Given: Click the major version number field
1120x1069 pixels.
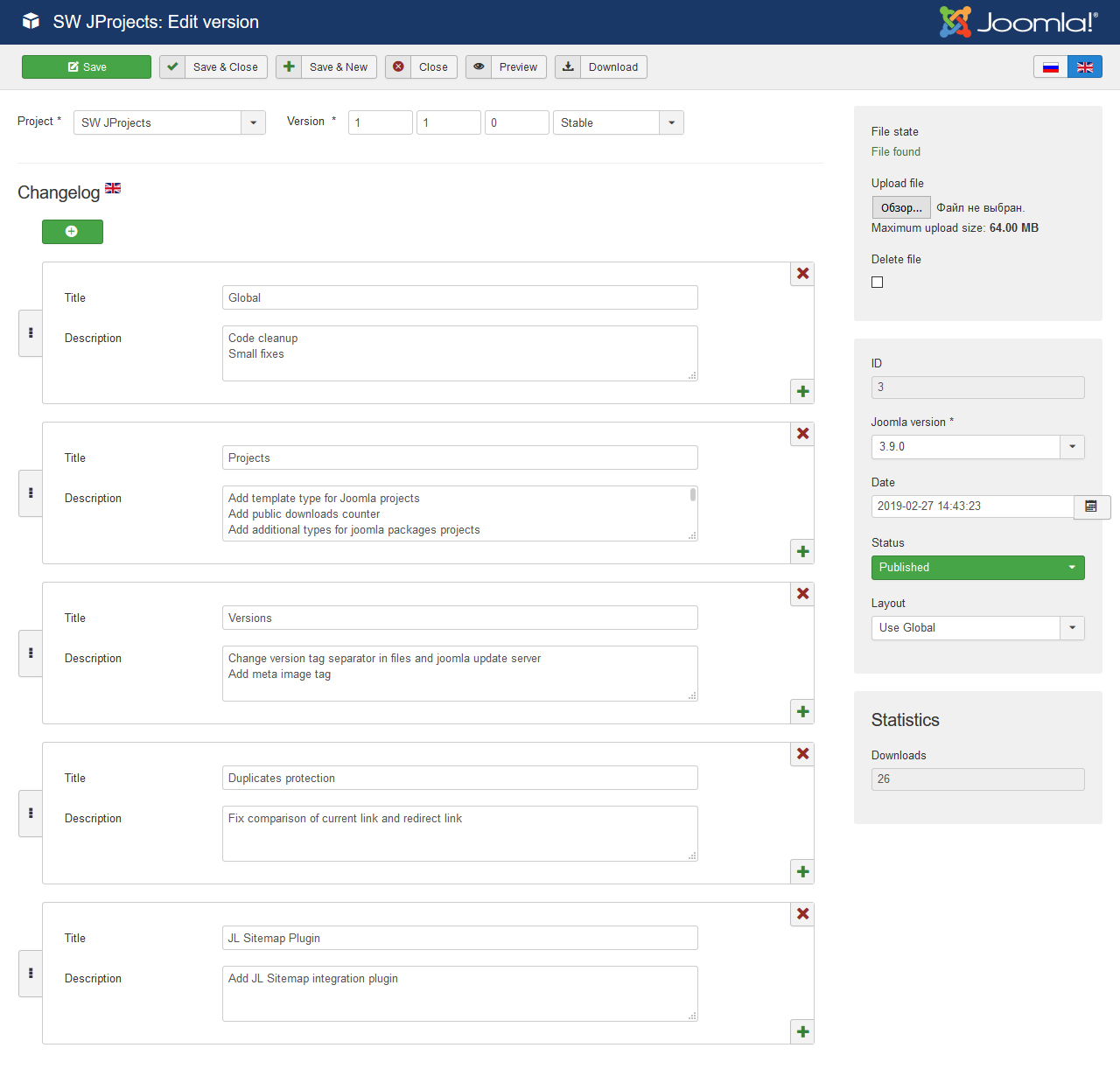Looking at the screenshot, I should pos(381,122).
